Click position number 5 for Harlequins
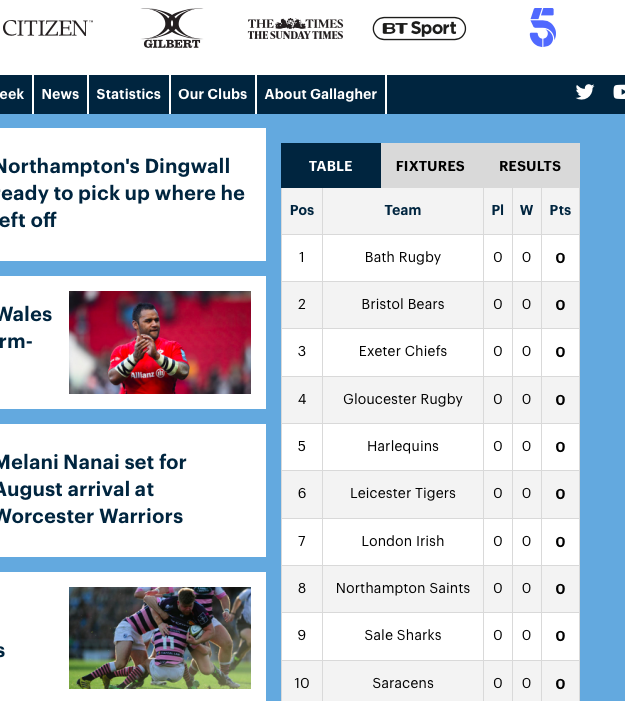This screenshot has height=701, width=625. [x=302, y=447]
